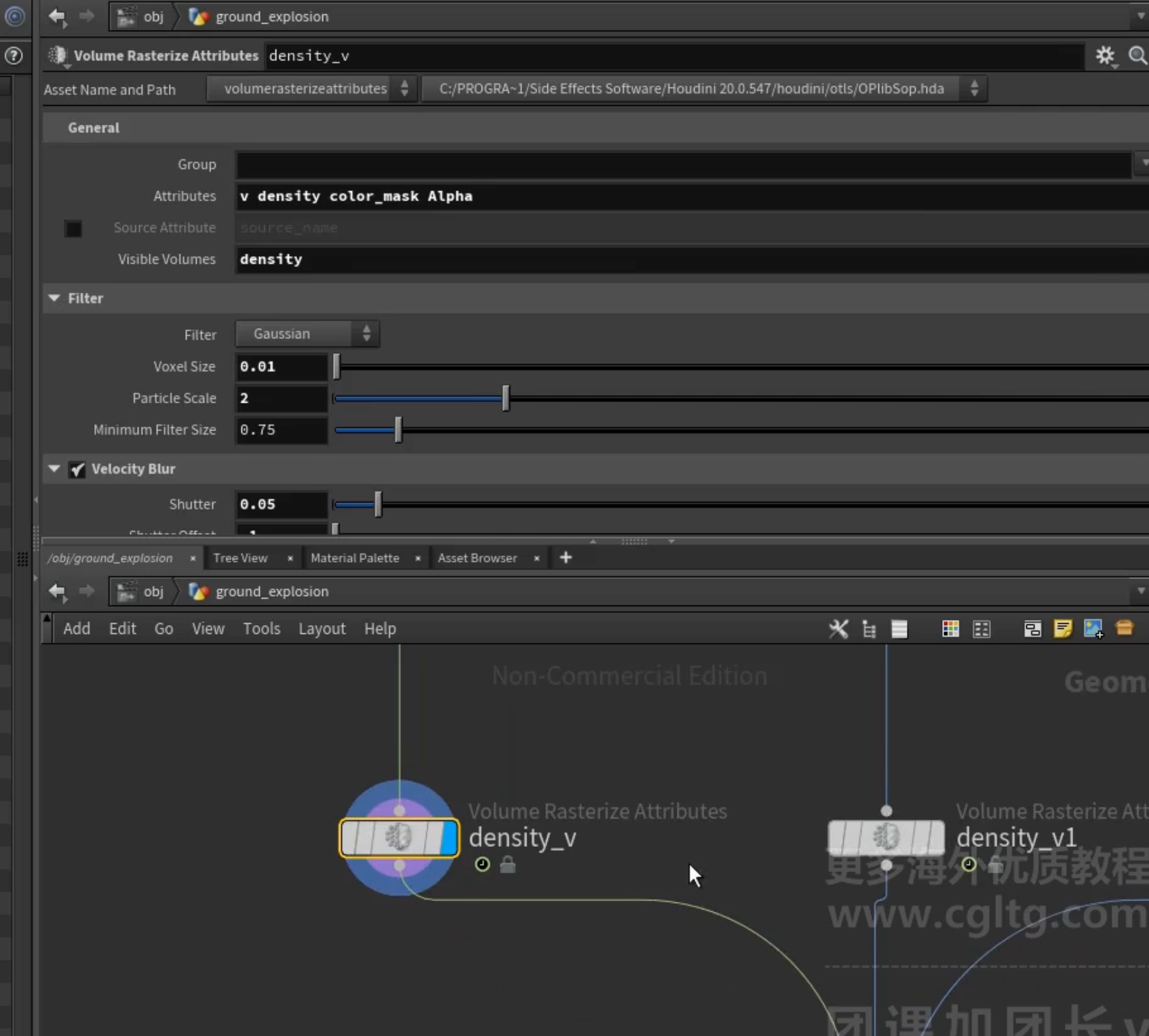Open the node color palette icon
The image size is (1149, 1036).
point(950,629)
